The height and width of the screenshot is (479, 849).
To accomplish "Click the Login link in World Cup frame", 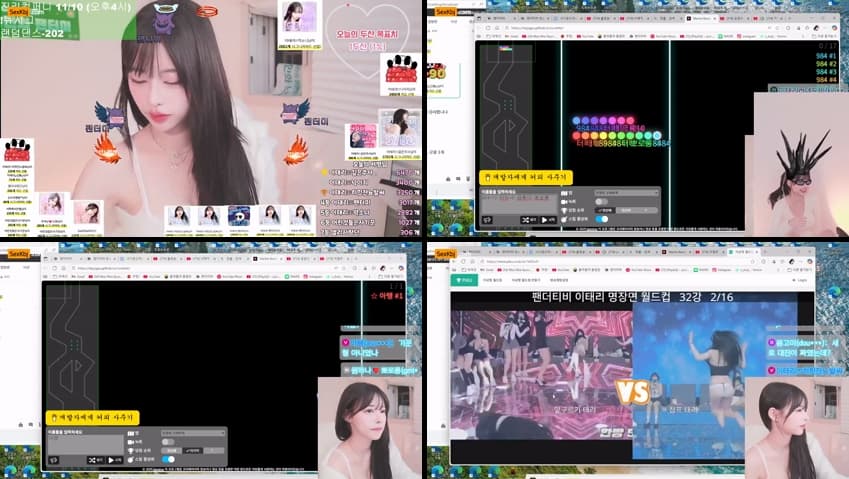I will [x=801, y=280].
